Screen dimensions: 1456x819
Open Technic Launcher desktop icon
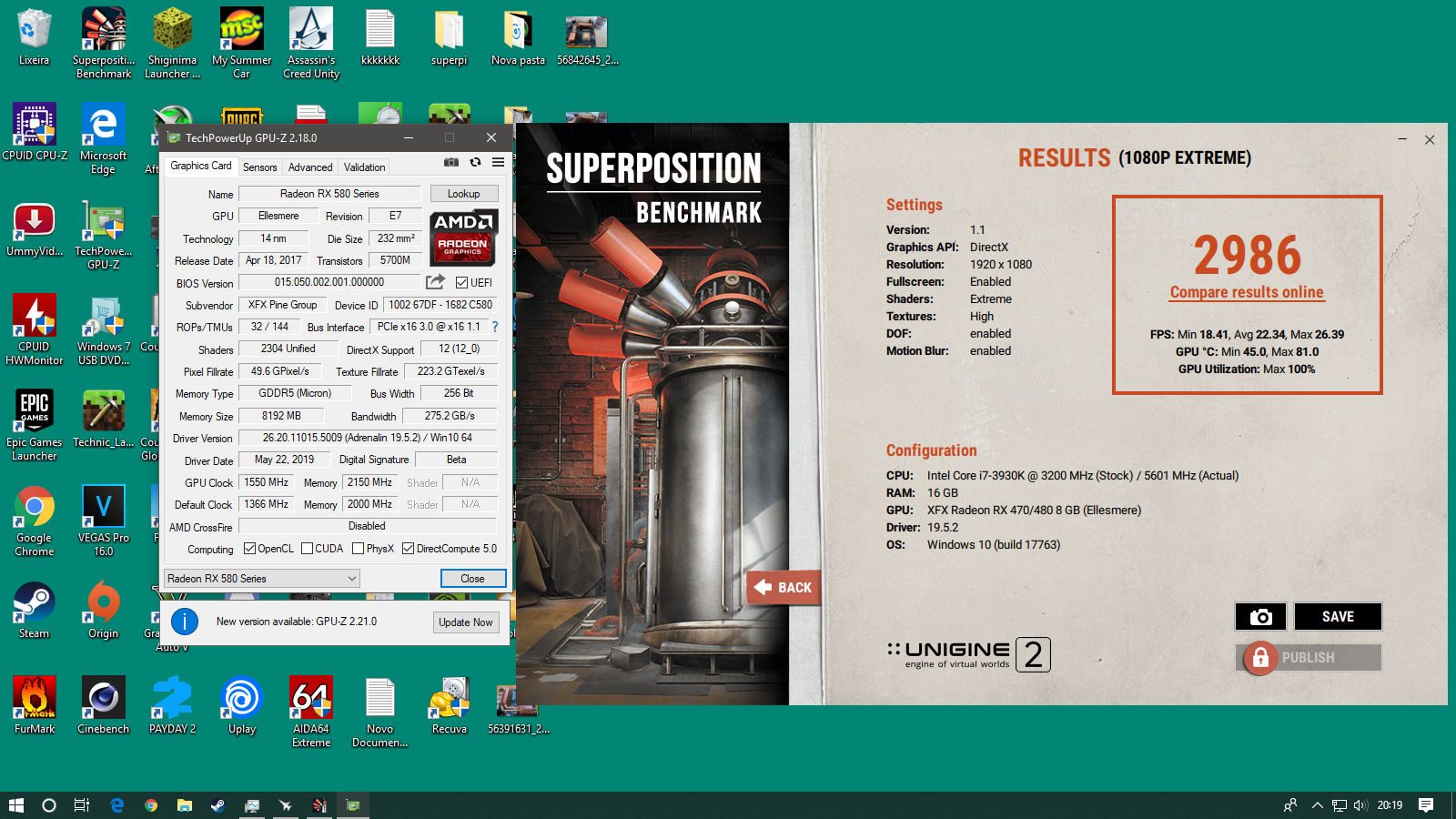tap(104, 419)
